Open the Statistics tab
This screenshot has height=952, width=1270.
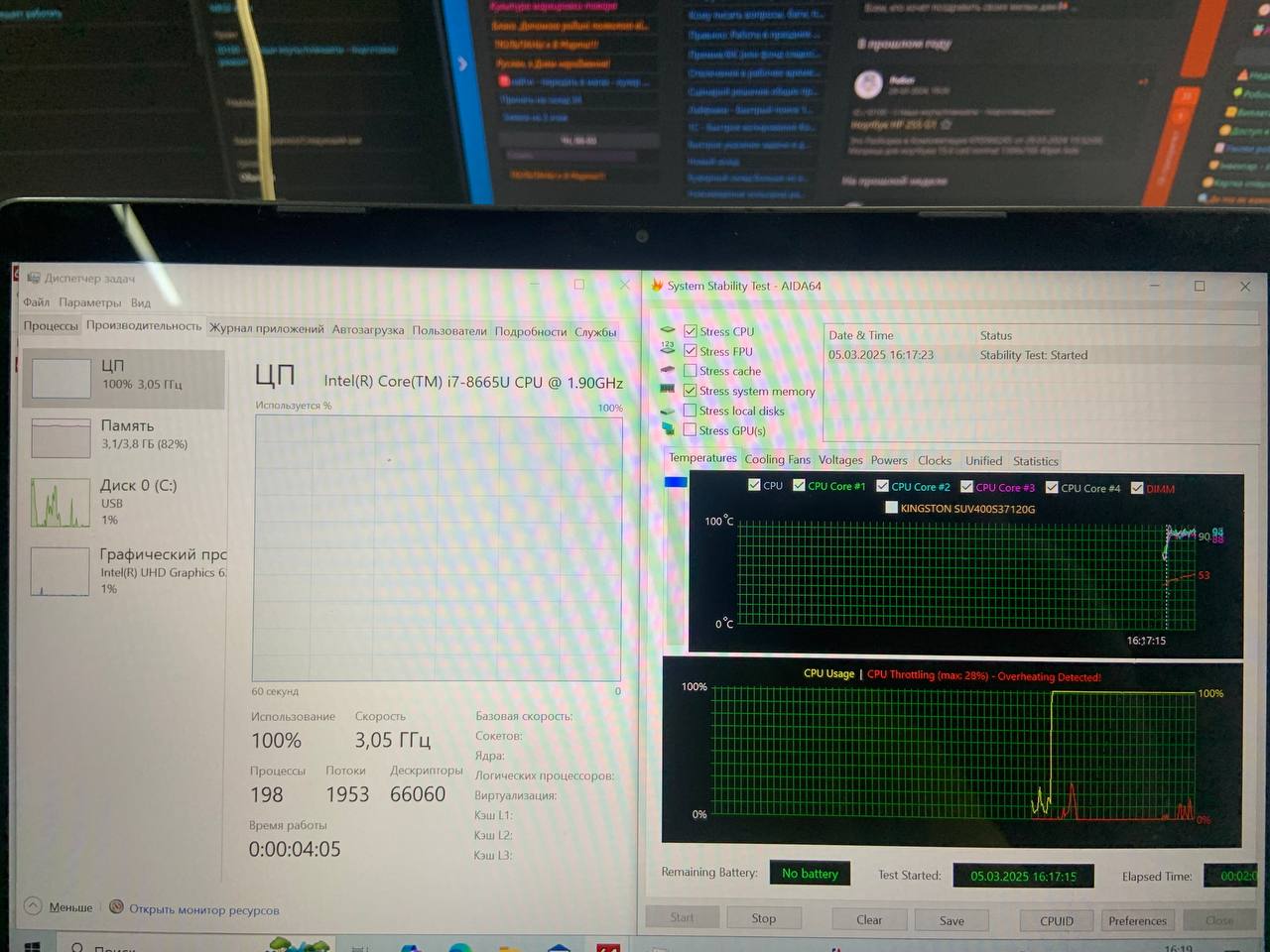pyautogui.click(x=1036, y=461)
